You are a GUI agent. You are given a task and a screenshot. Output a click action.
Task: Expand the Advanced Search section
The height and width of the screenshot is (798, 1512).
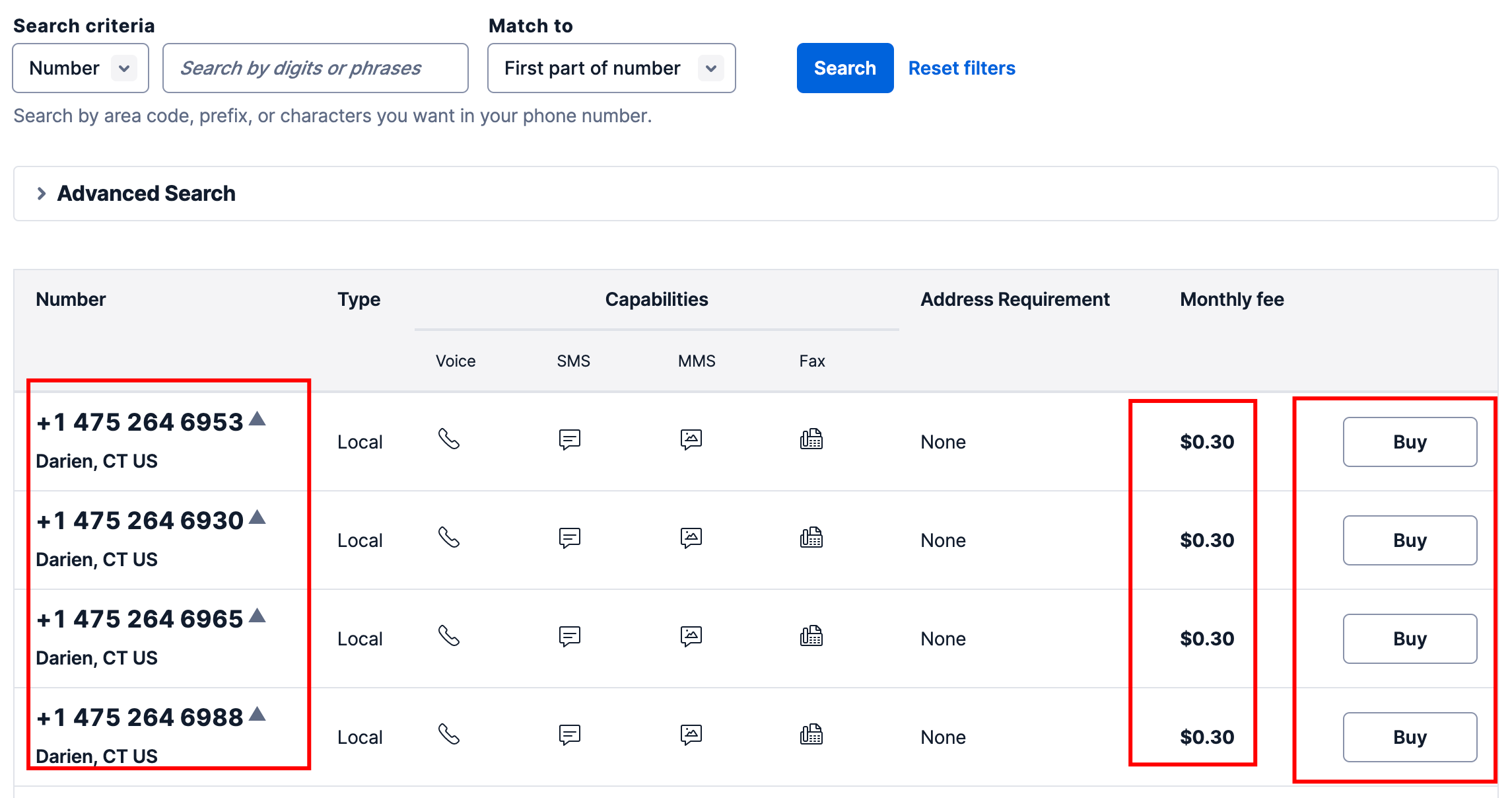point(146,194)
